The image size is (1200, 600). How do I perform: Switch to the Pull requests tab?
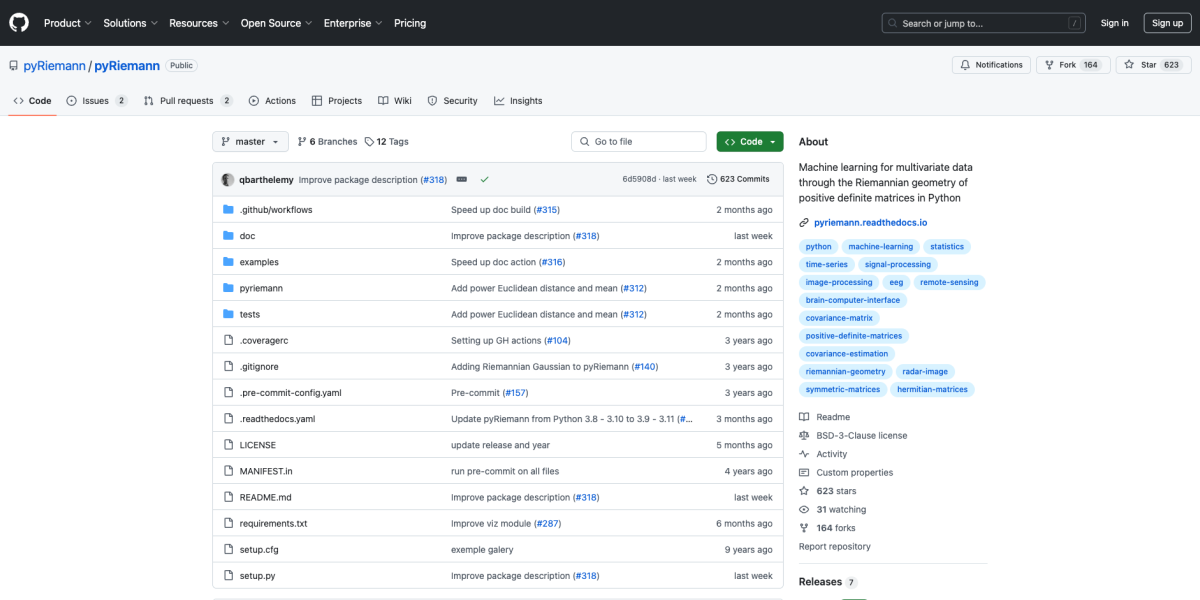[187, 101]
